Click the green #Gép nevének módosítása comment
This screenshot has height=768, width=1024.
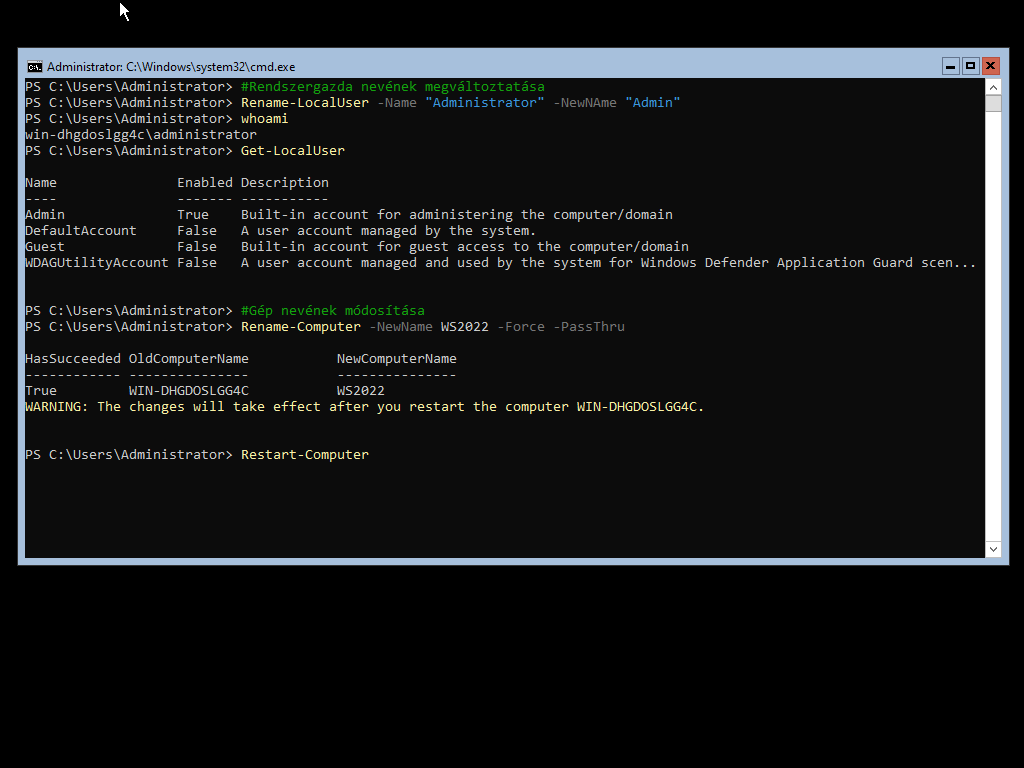click(x=333, y=311)
